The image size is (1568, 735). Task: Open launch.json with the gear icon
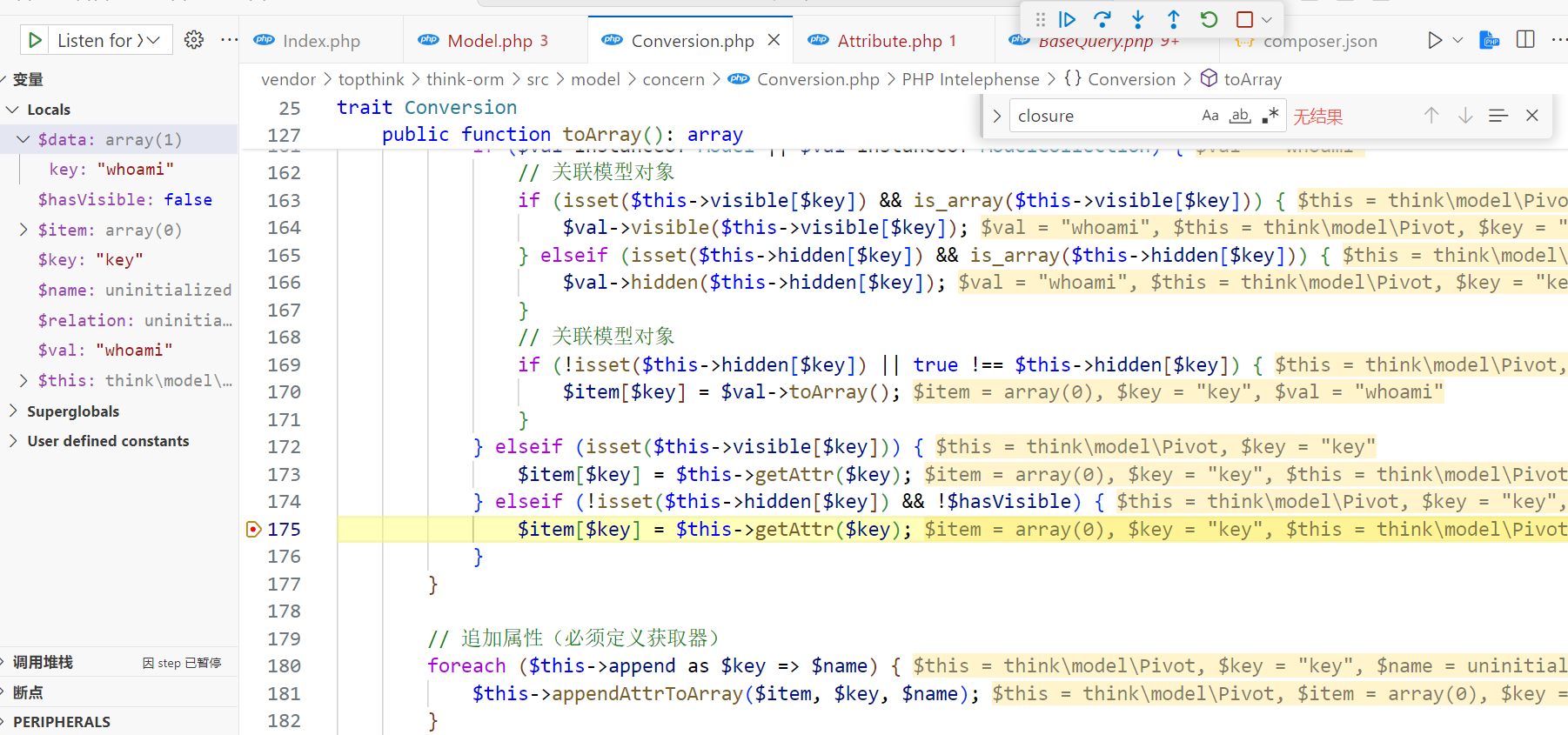pos(194,40)
